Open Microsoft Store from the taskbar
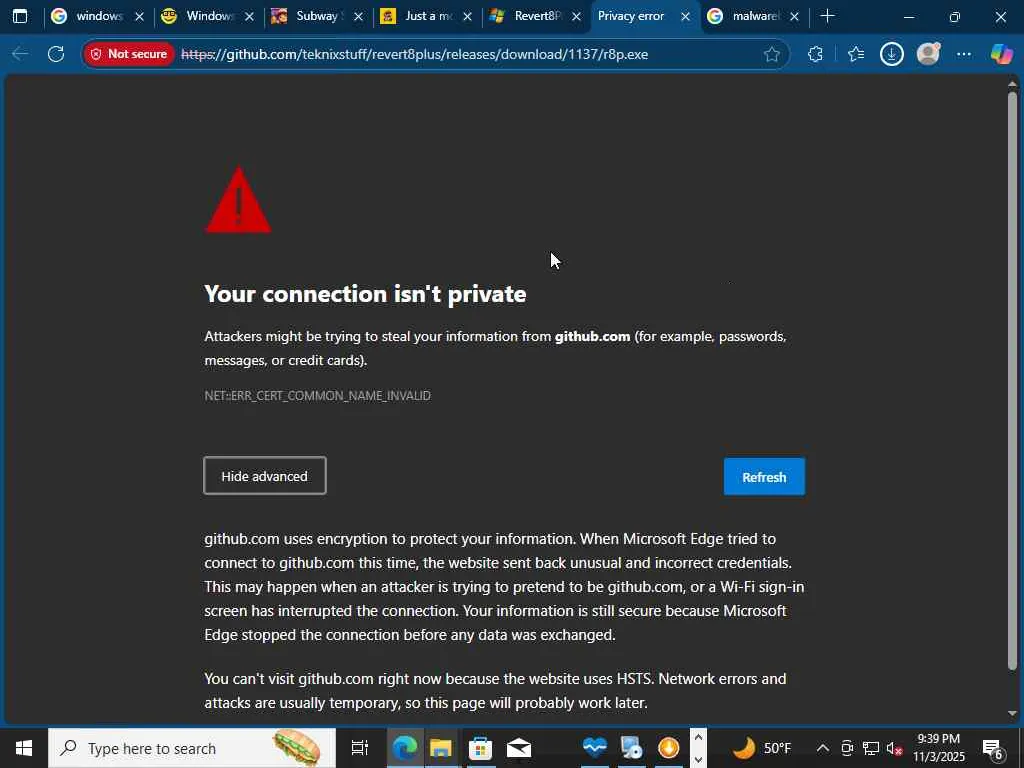The height and width of the screenshot is (768, 1024). point(480,748)
